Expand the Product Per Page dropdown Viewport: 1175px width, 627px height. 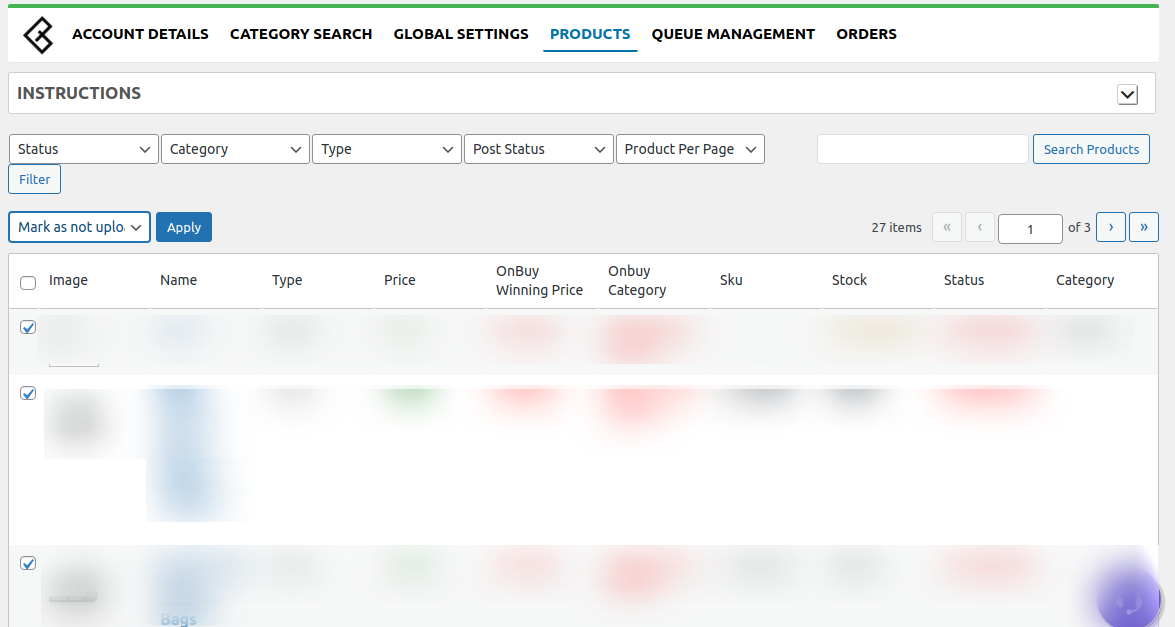coord(690,149)
